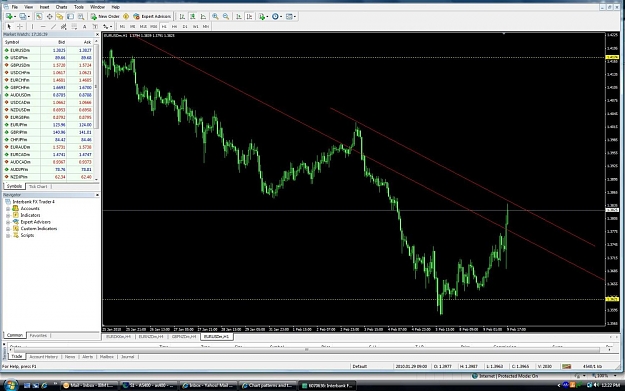625x391 pixels.
Task: Select the vertical line drawing tool
Action: click(x=33, y=26)
